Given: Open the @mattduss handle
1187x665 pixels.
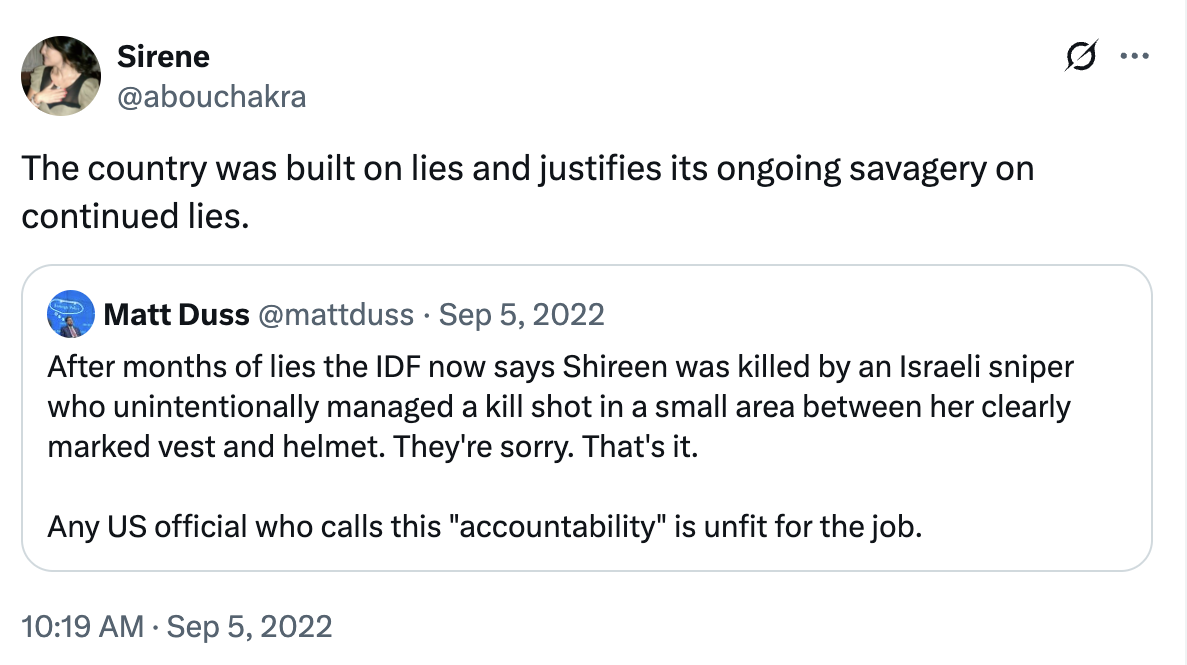Looking at the screenshot, I should click(335, 316).
